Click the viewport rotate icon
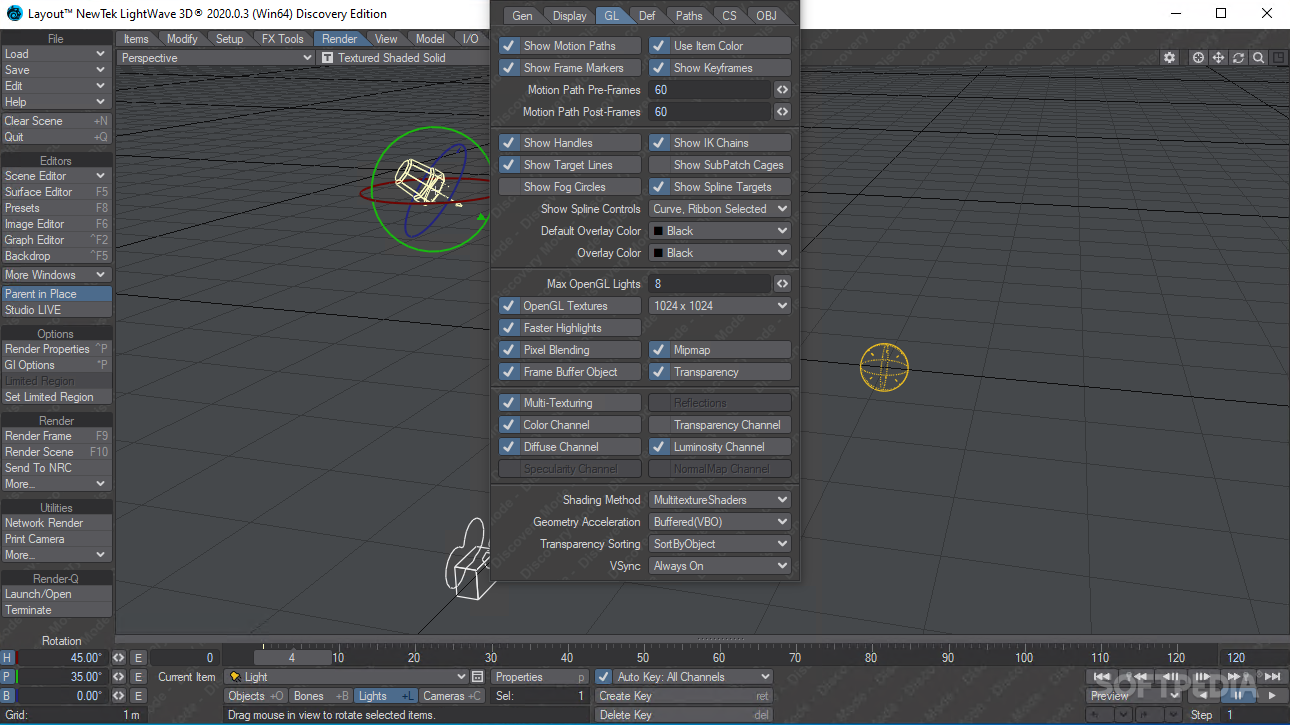Viewport: 1290px width, 725px height. click(x=1238, y=58)
